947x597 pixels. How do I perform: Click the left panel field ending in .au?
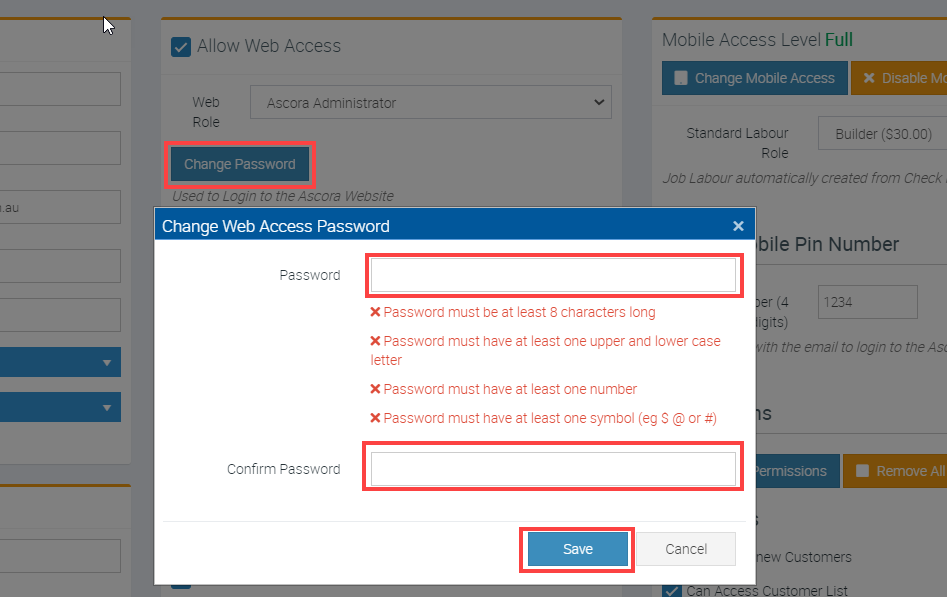coord(60,208)
